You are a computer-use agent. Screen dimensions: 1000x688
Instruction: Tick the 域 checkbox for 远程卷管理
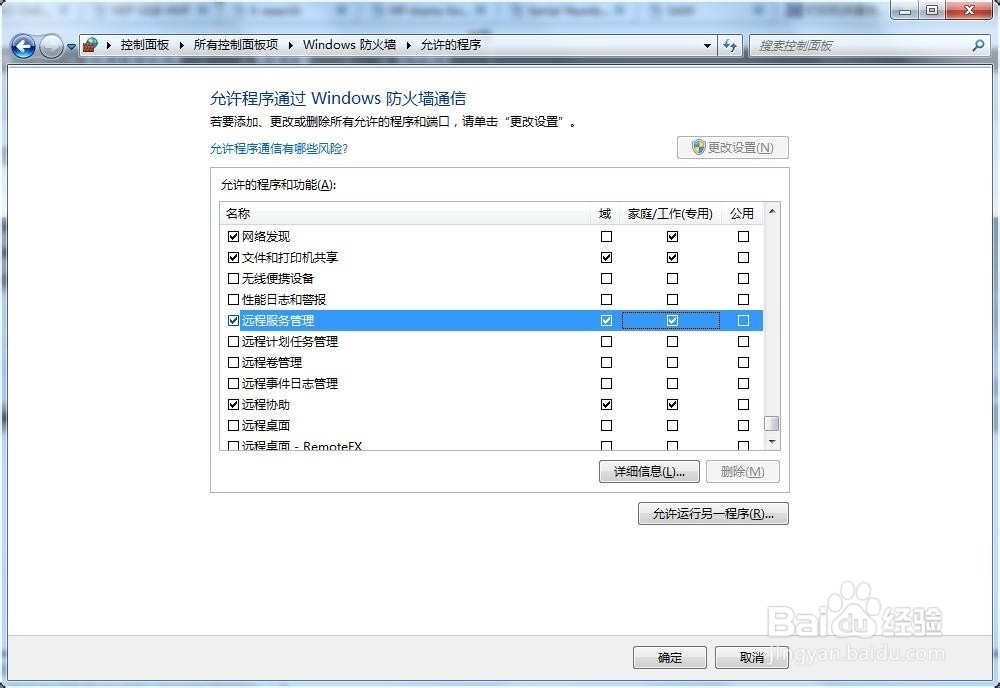[x=607, y=363]
